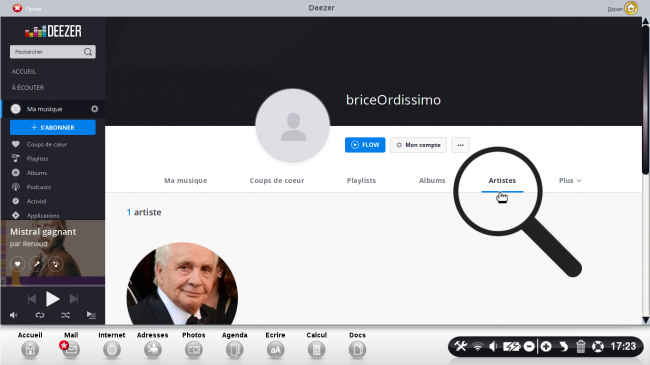This screenshot has width=650, height=365.
Task: Toggle repeat mode
Action: point(40,315)
